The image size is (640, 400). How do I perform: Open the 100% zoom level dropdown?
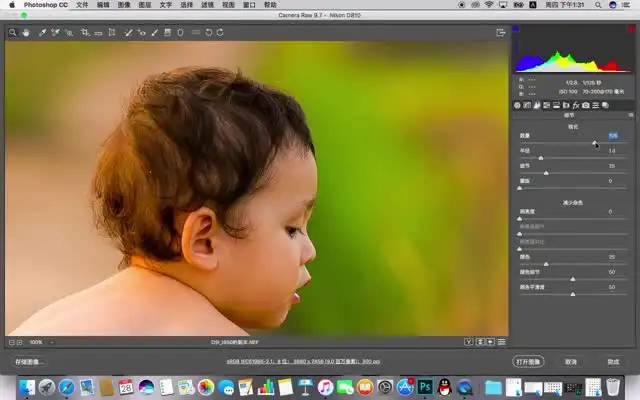[x=36, y=342]
